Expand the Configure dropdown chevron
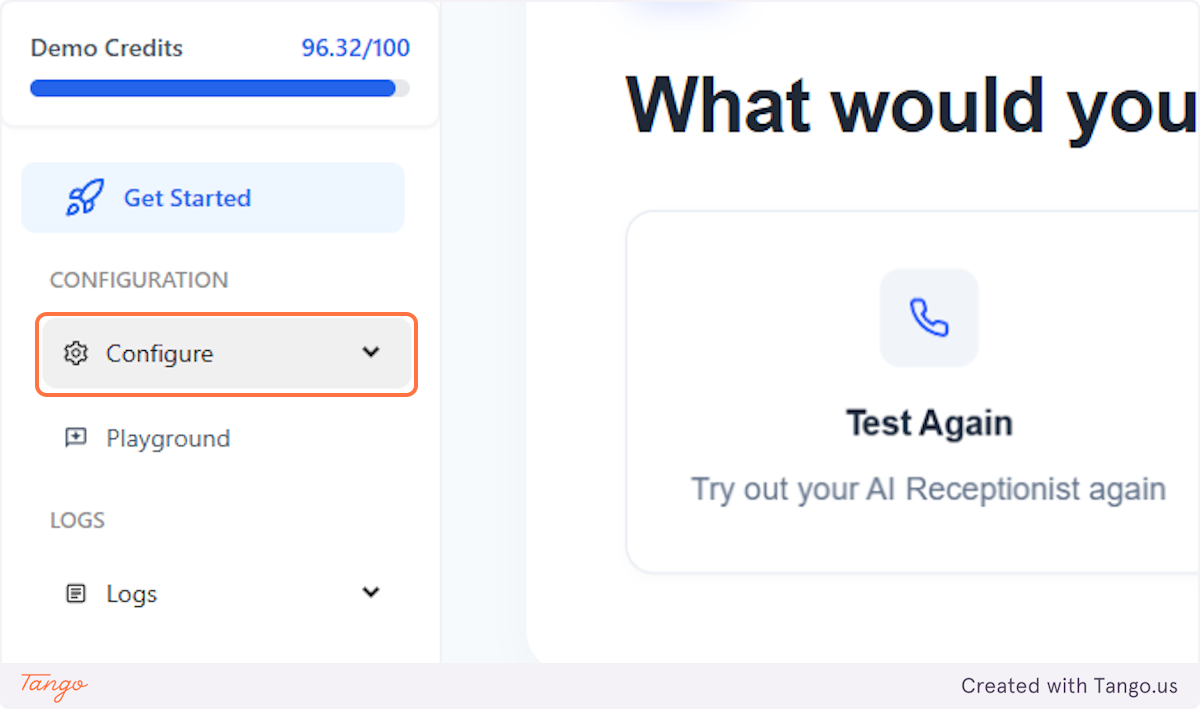The height and width of the screenshot is (709, 1200). pyautogui.click(x=371, y=352)
